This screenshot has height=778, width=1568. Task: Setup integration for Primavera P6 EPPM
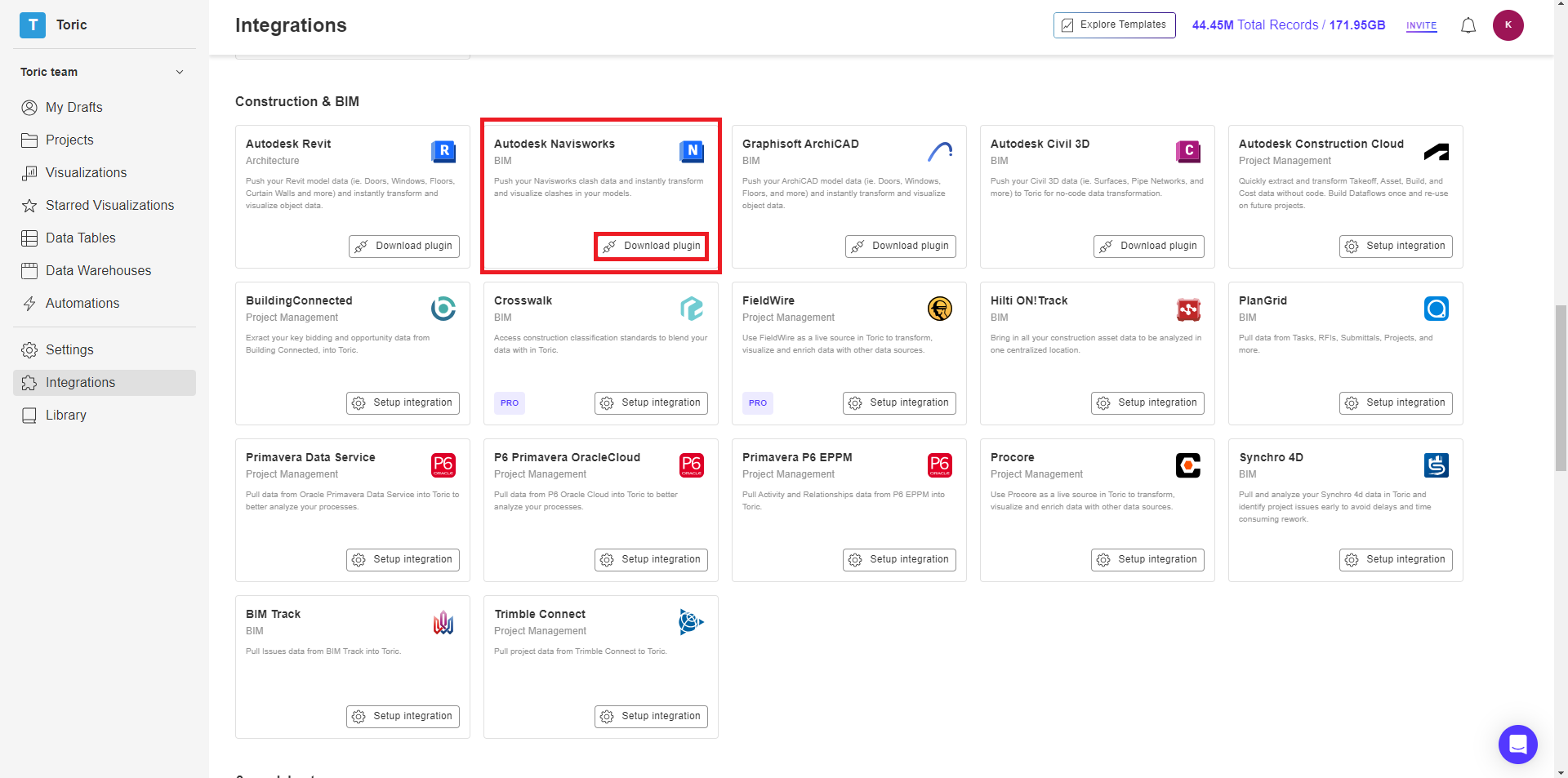899,559
